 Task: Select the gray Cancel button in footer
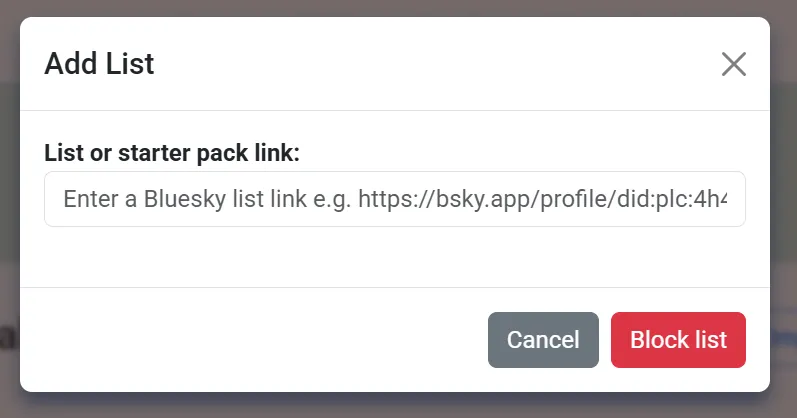[543, 340]
